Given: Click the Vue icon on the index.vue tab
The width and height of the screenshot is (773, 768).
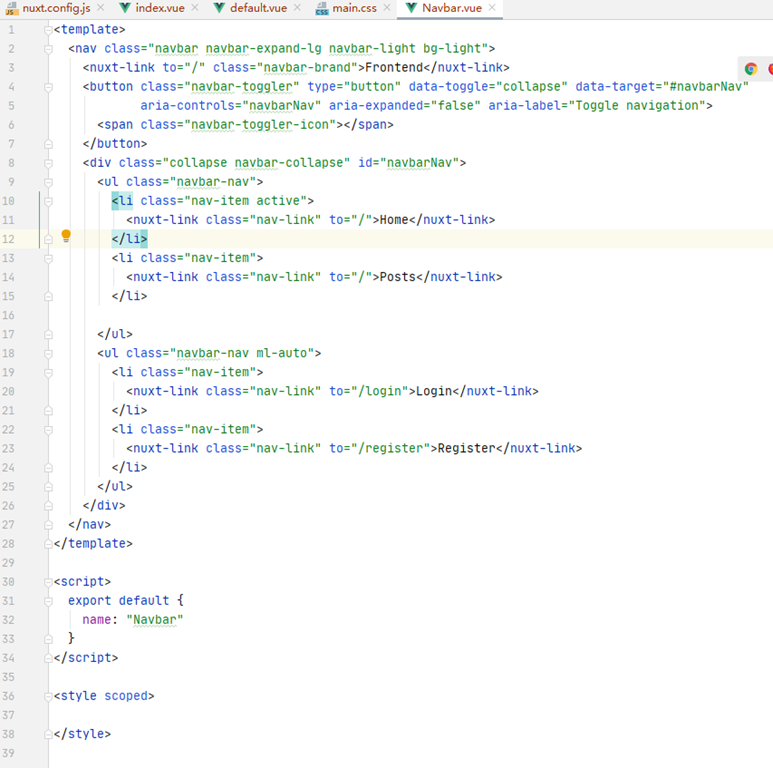Looking at the screenshot, I should pos(125,8).
